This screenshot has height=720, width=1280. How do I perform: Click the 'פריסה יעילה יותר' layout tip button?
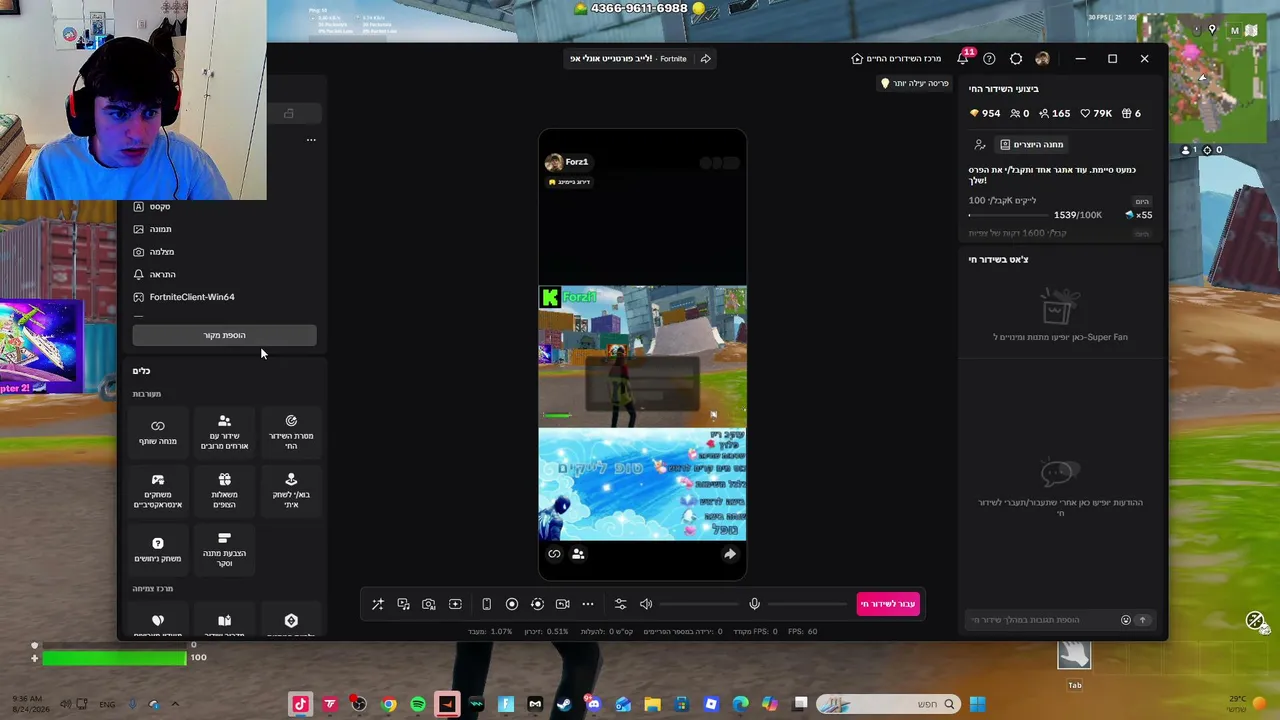(914, 84)
